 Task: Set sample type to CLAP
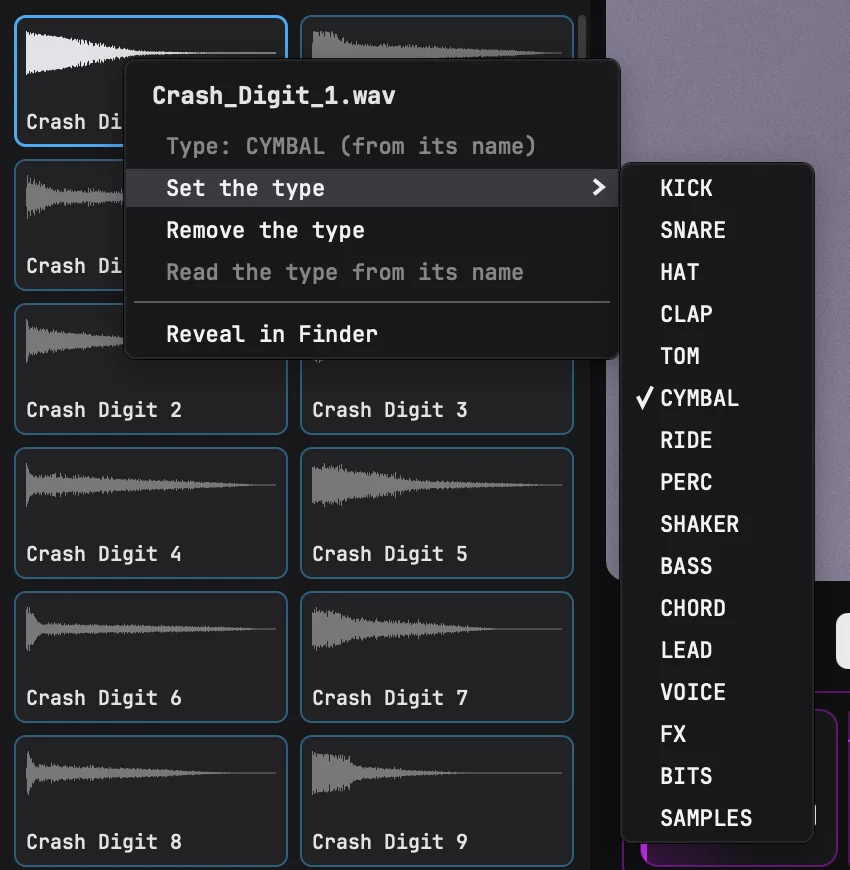717,314
